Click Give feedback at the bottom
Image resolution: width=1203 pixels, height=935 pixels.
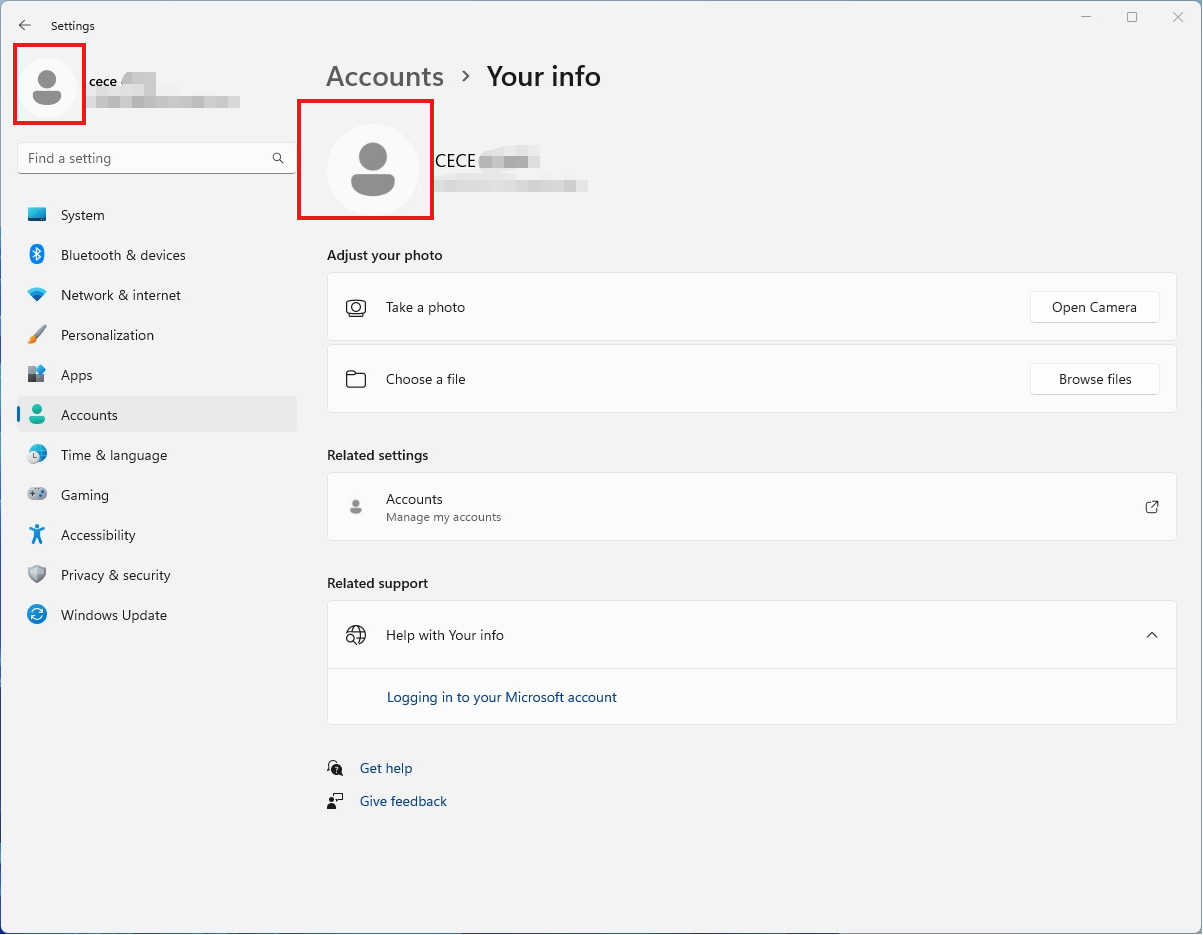(402, 801)
